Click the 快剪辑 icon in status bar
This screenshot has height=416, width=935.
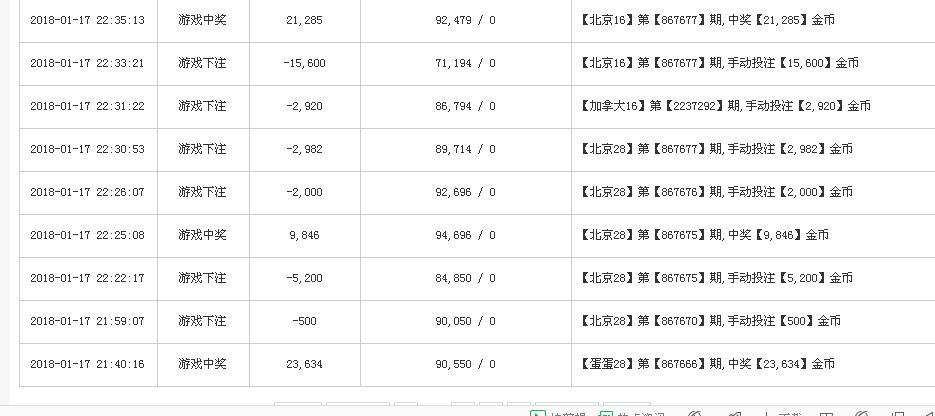pyautogui.click(x=538, y=412)
